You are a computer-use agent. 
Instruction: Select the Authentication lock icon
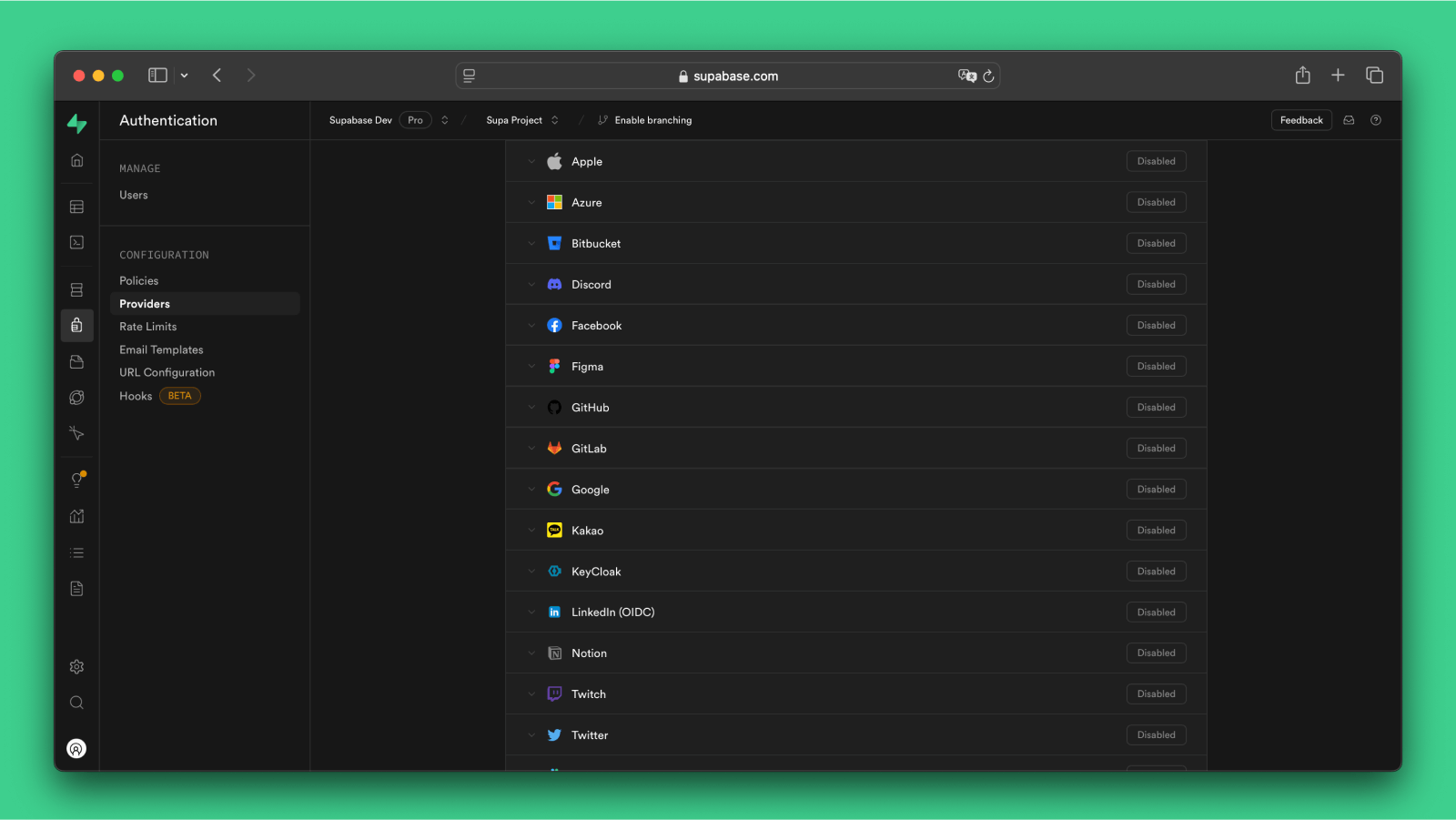77,325
